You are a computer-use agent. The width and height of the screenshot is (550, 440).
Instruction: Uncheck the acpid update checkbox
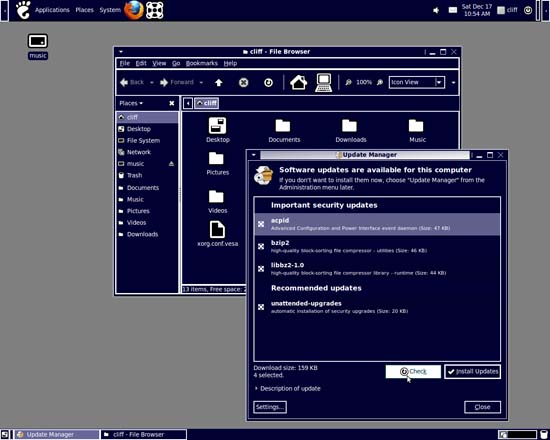[261, 224]
